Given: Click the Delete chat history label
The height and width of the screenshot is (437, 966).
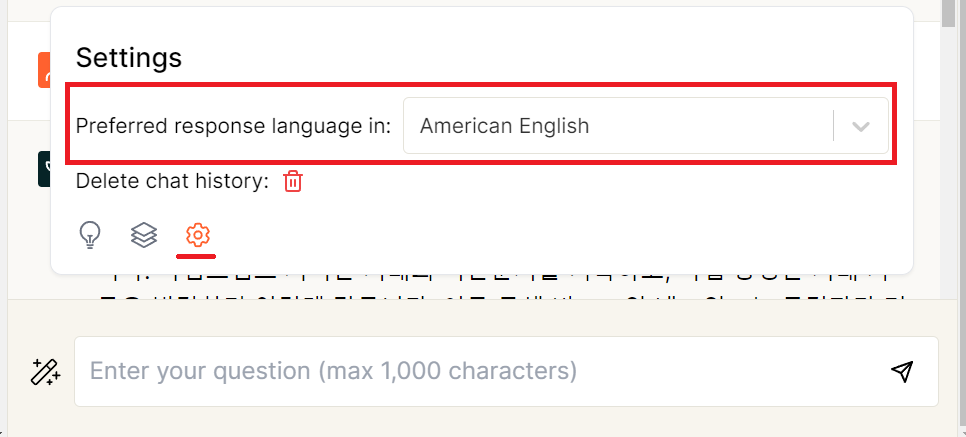Looking at the screenshot, I should 172,181.
